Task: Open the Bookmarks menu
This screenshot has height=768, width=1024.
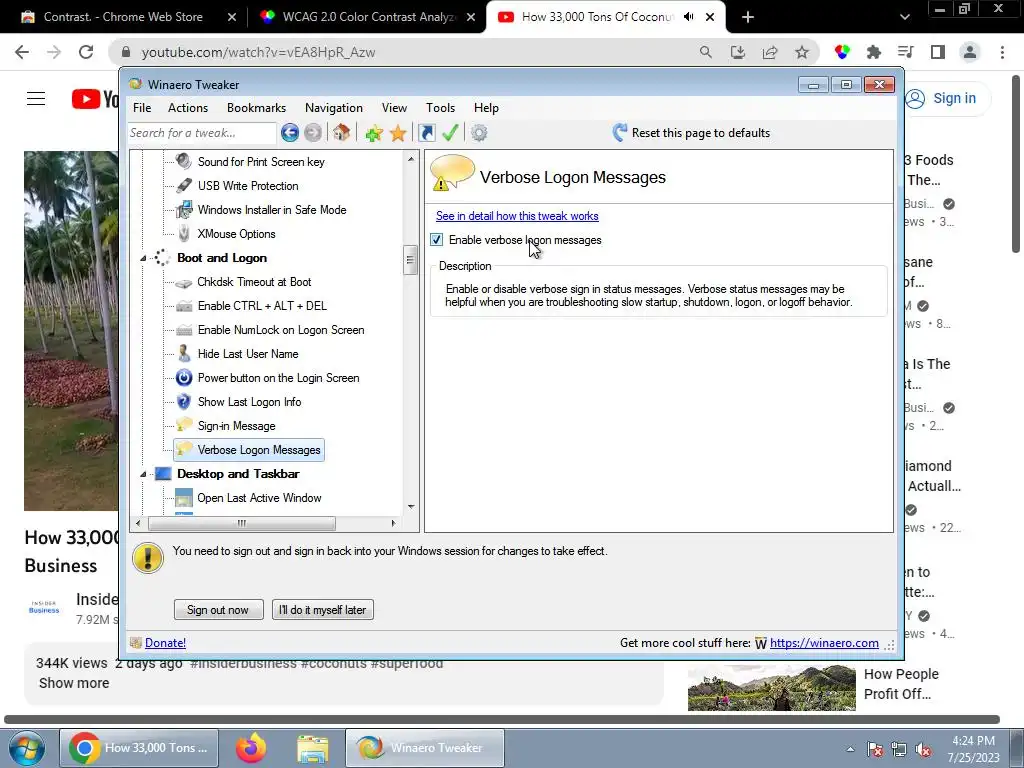Action: coord(256,108)
